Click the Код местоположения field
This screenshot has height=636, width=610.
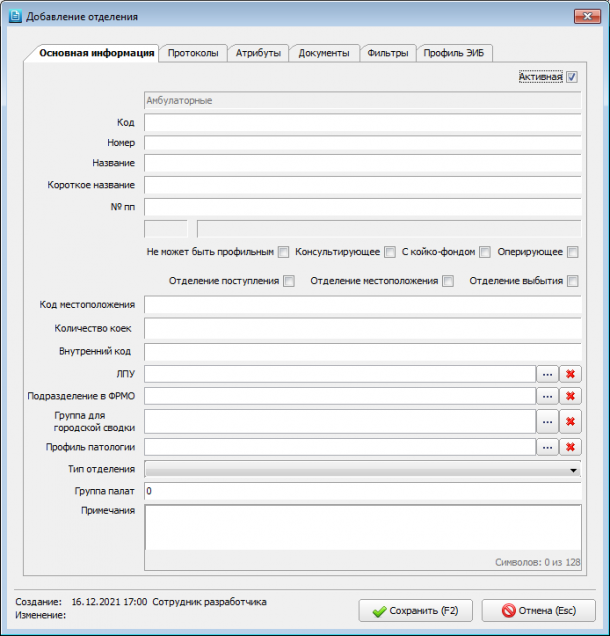pos(363,305)
